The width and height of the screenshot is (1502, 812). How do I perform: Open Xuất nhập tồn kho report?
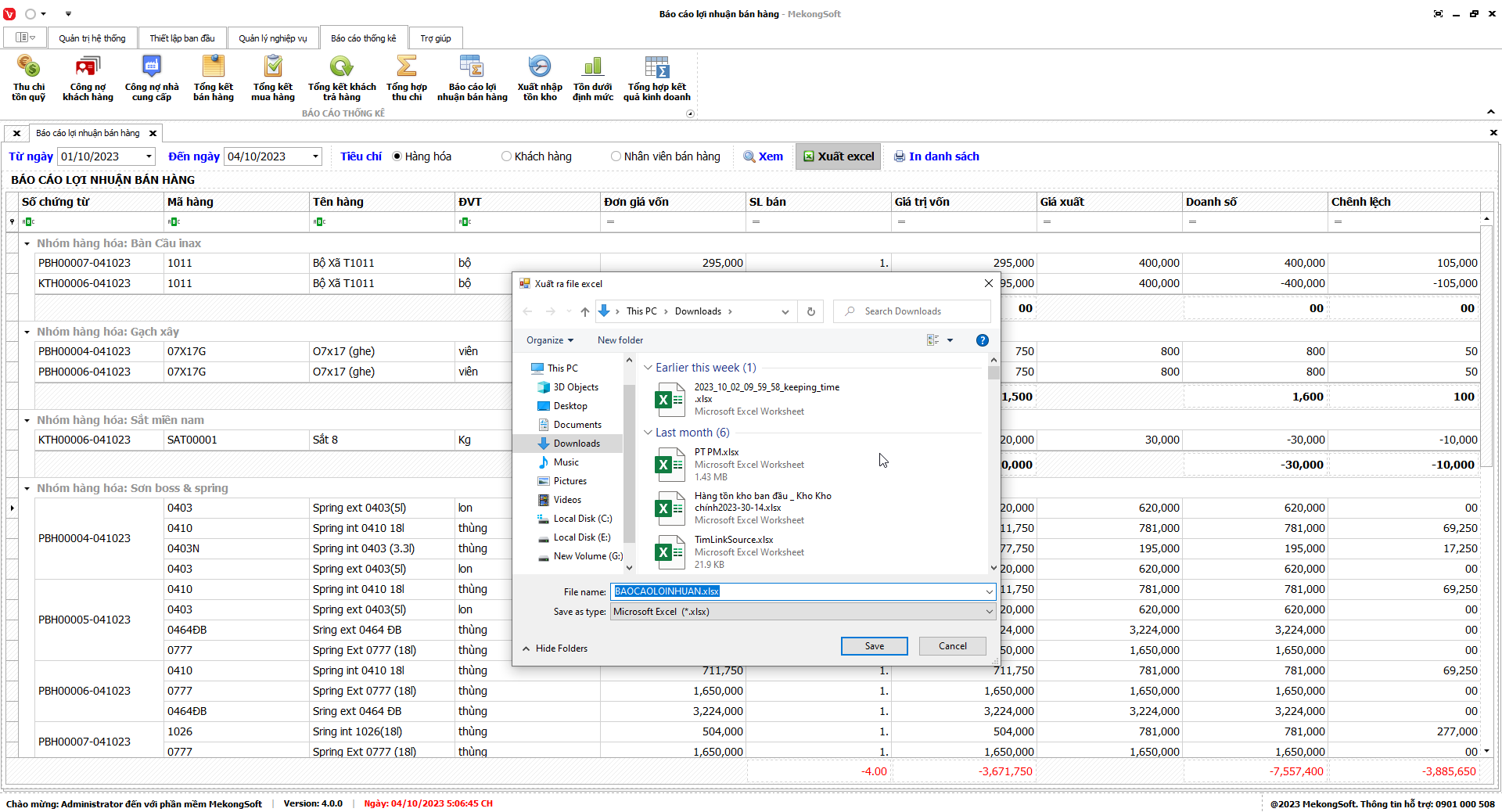(540, 78)
